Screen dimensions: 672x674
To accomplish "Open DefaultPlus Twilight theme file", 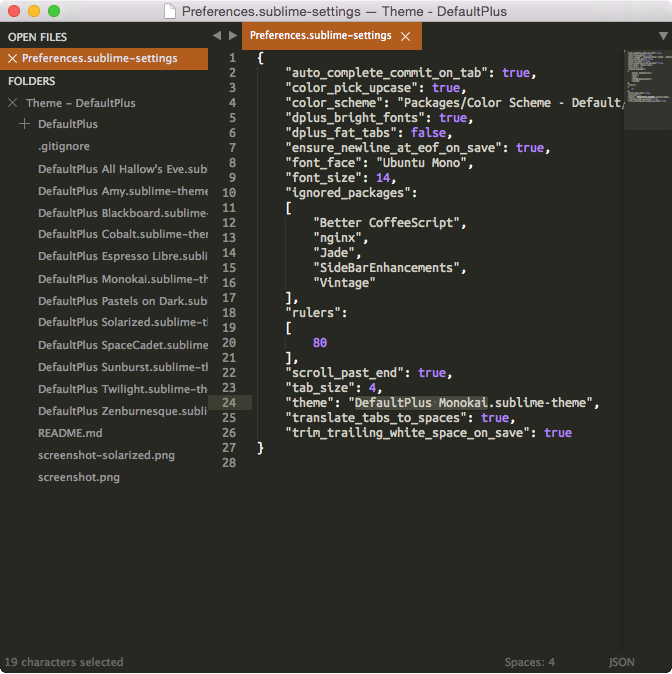I will (123, 389).
